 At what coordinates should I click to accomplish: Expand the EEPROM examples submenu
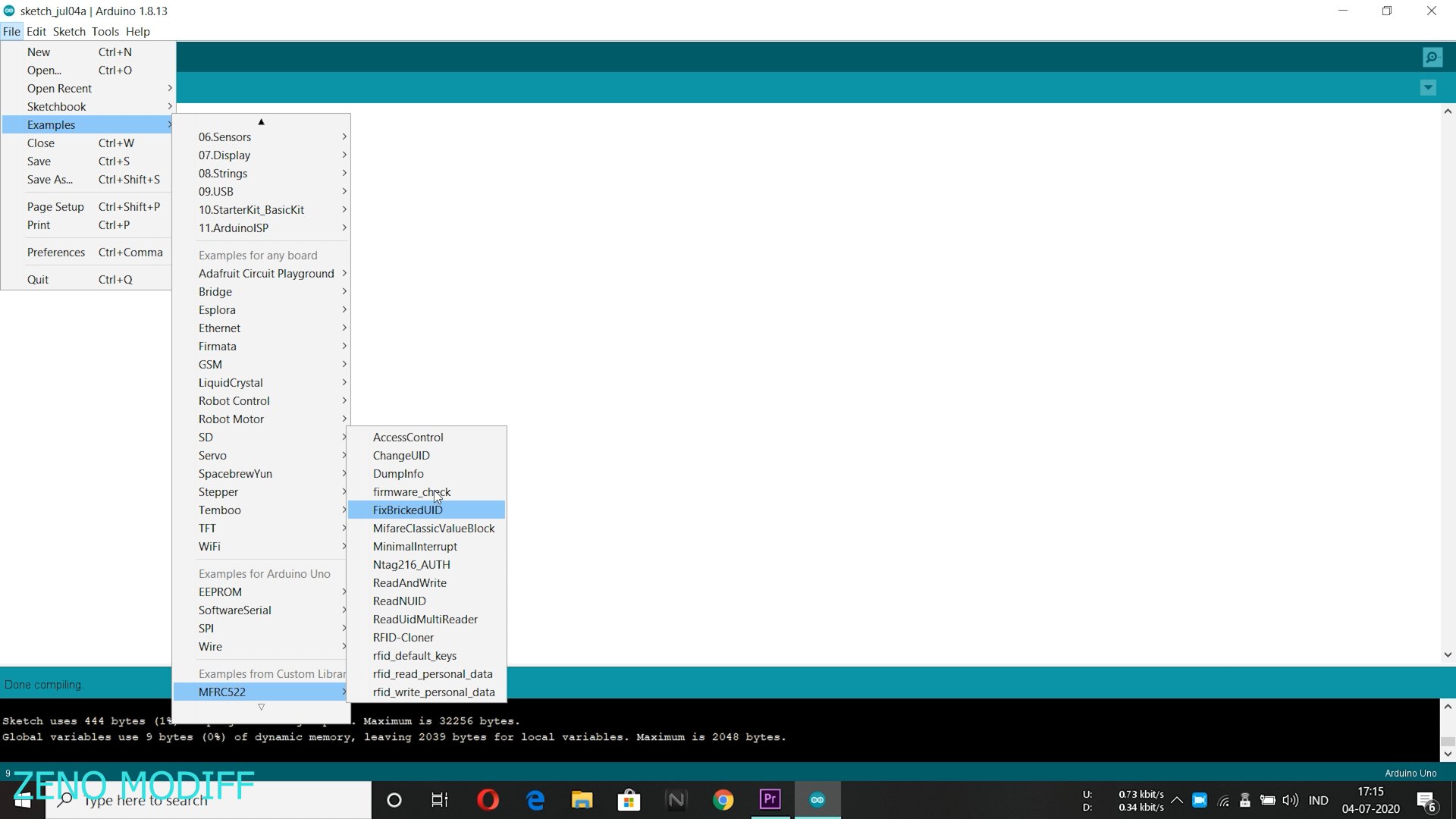pos(262,592)
